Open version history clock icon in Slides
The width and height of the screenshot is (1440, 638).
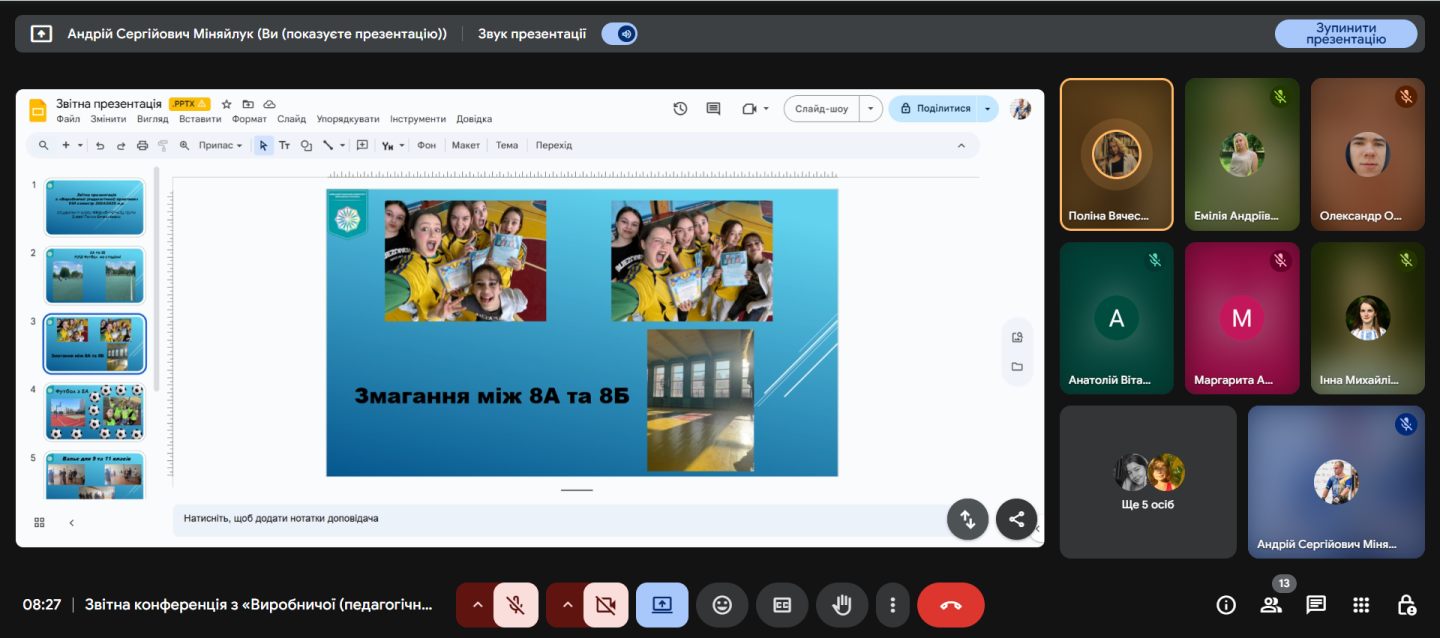[x=680, y=109]
